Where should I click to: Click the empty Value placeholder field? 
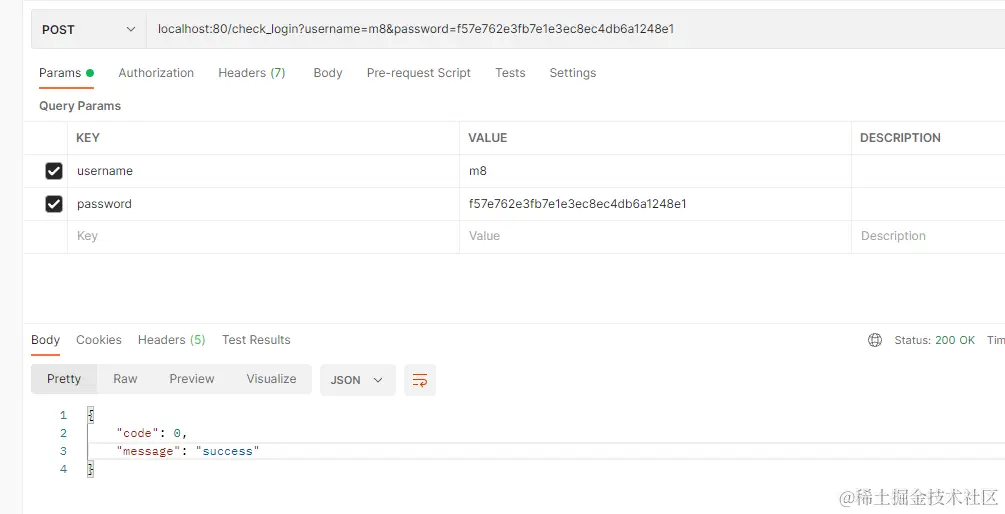[655, 236]
